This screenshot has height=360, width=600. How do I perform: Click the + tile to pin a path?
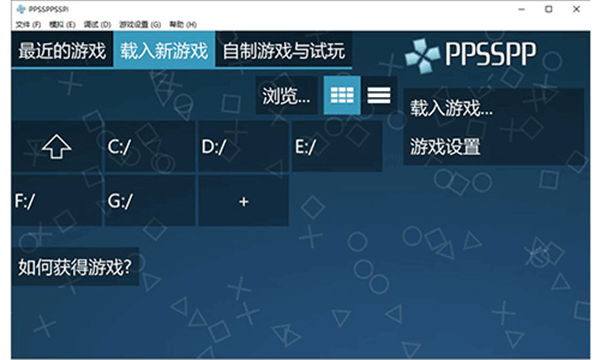click(243, 200)
